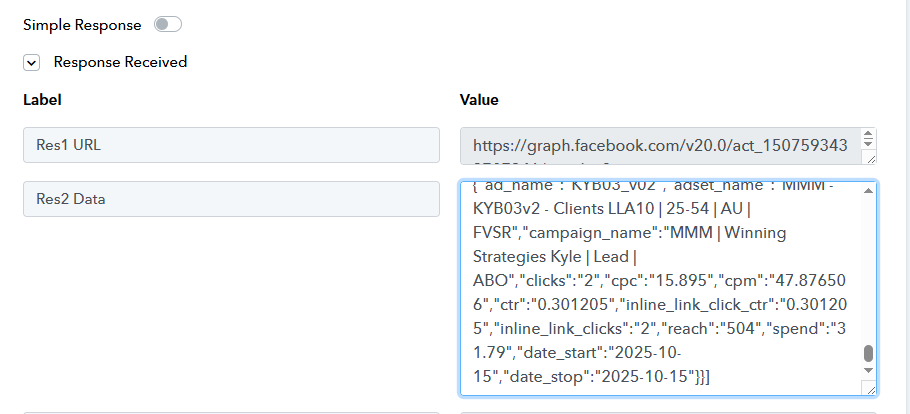The image size is (910, 414).
Task: Click the Res1 URL value box
Action: pos(660,145)
